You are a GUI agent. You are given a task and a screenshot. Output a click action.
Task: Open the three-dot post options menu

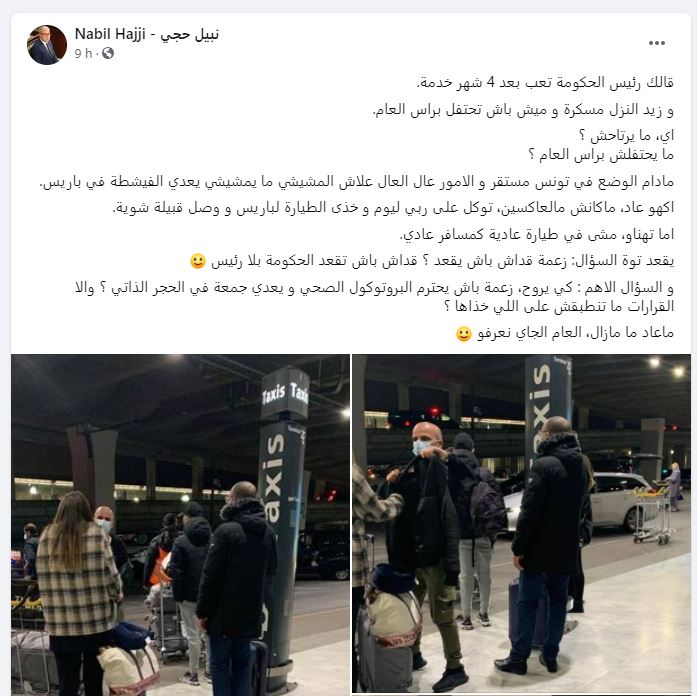coord(657,43)
